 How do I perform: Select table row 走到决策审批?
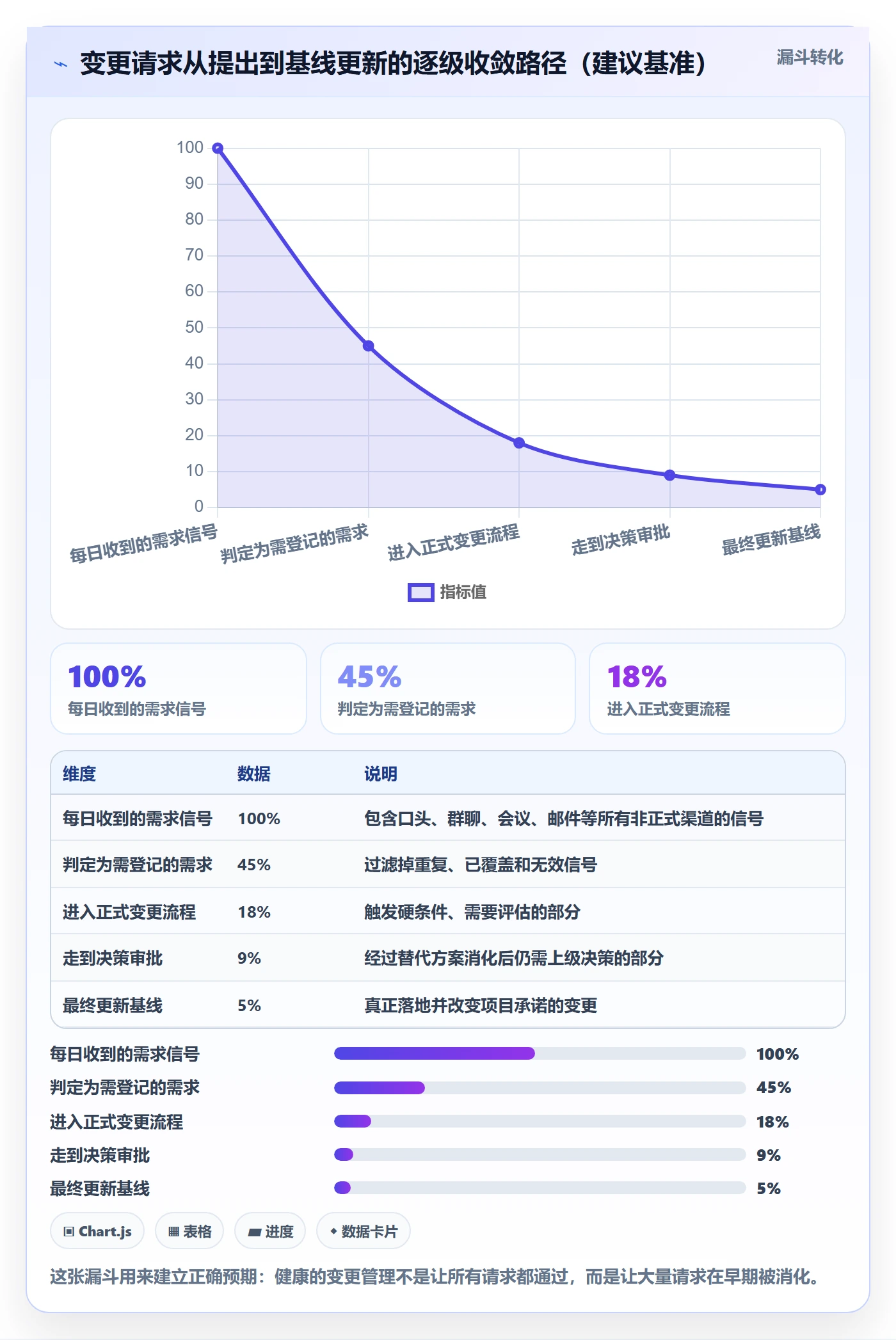pos(448,958)
